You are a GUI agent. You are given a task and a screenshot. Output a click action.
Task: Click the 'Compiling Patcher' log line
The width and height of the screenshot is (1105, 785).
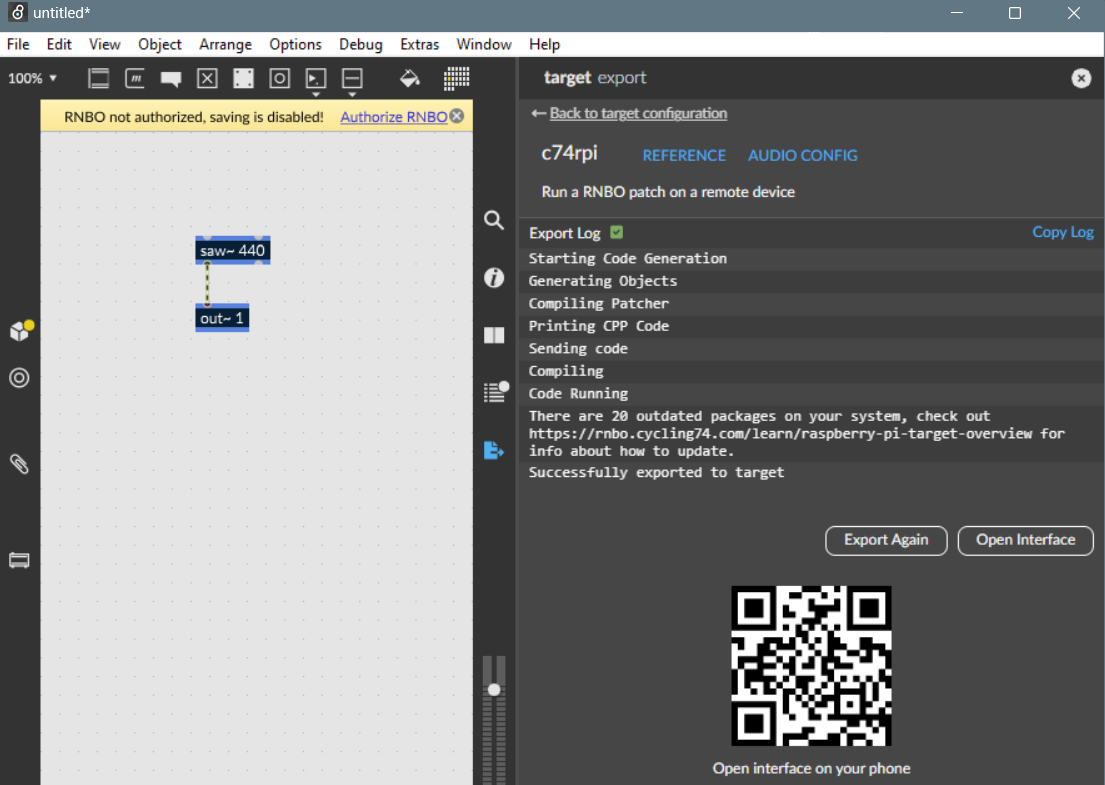[599, 304]
